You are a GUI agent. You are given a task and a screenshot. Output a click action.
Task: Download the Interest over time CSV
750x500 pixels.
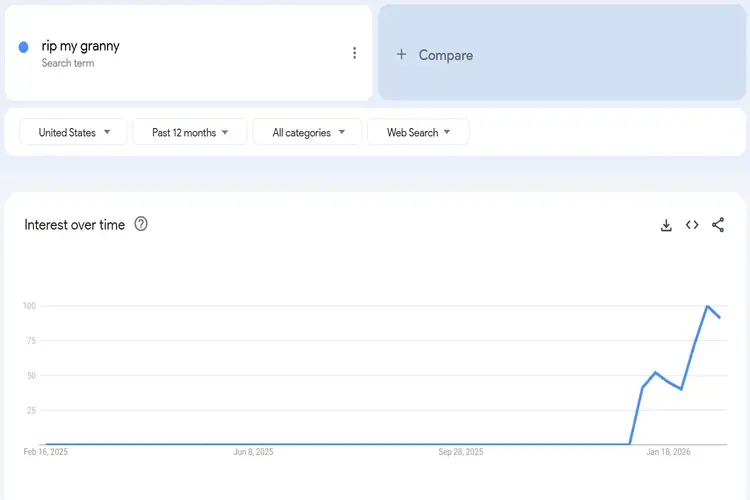(x=666, y=225)
